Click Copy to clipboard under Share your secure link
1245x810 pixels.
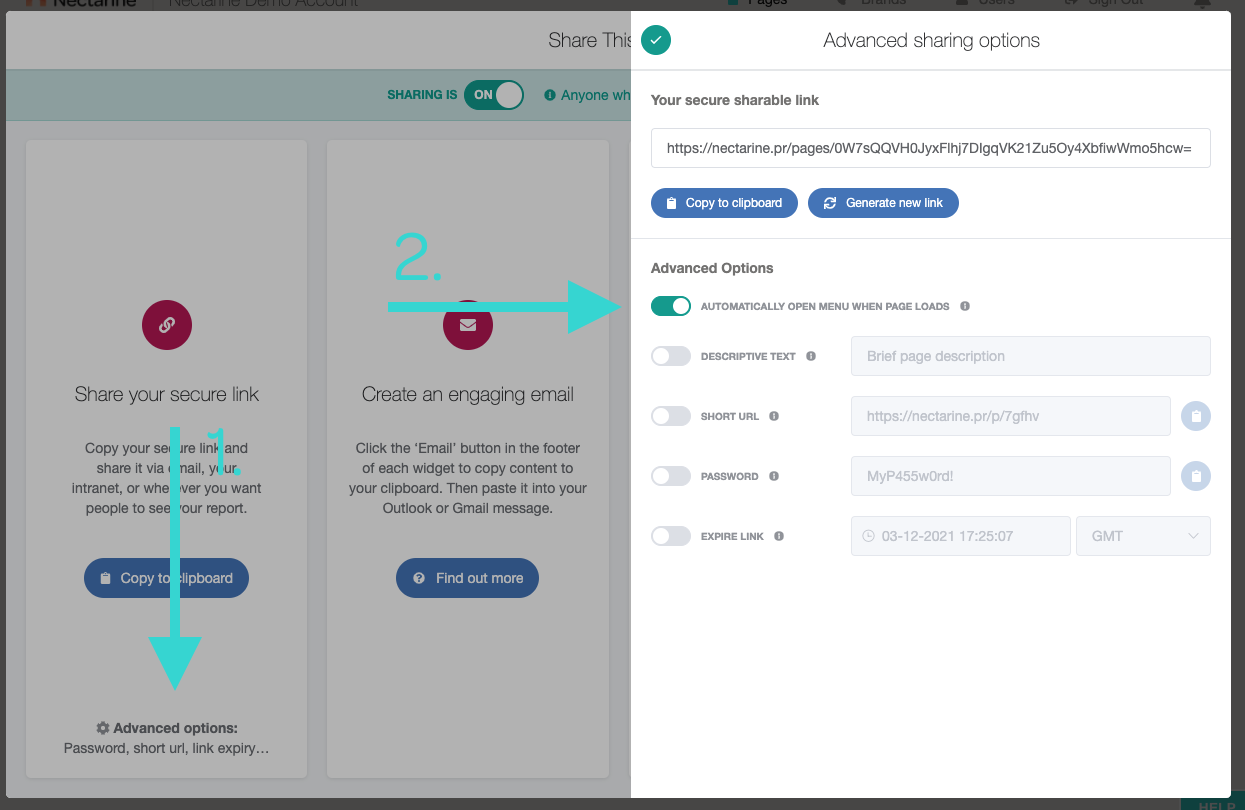[x=166, y=578]
